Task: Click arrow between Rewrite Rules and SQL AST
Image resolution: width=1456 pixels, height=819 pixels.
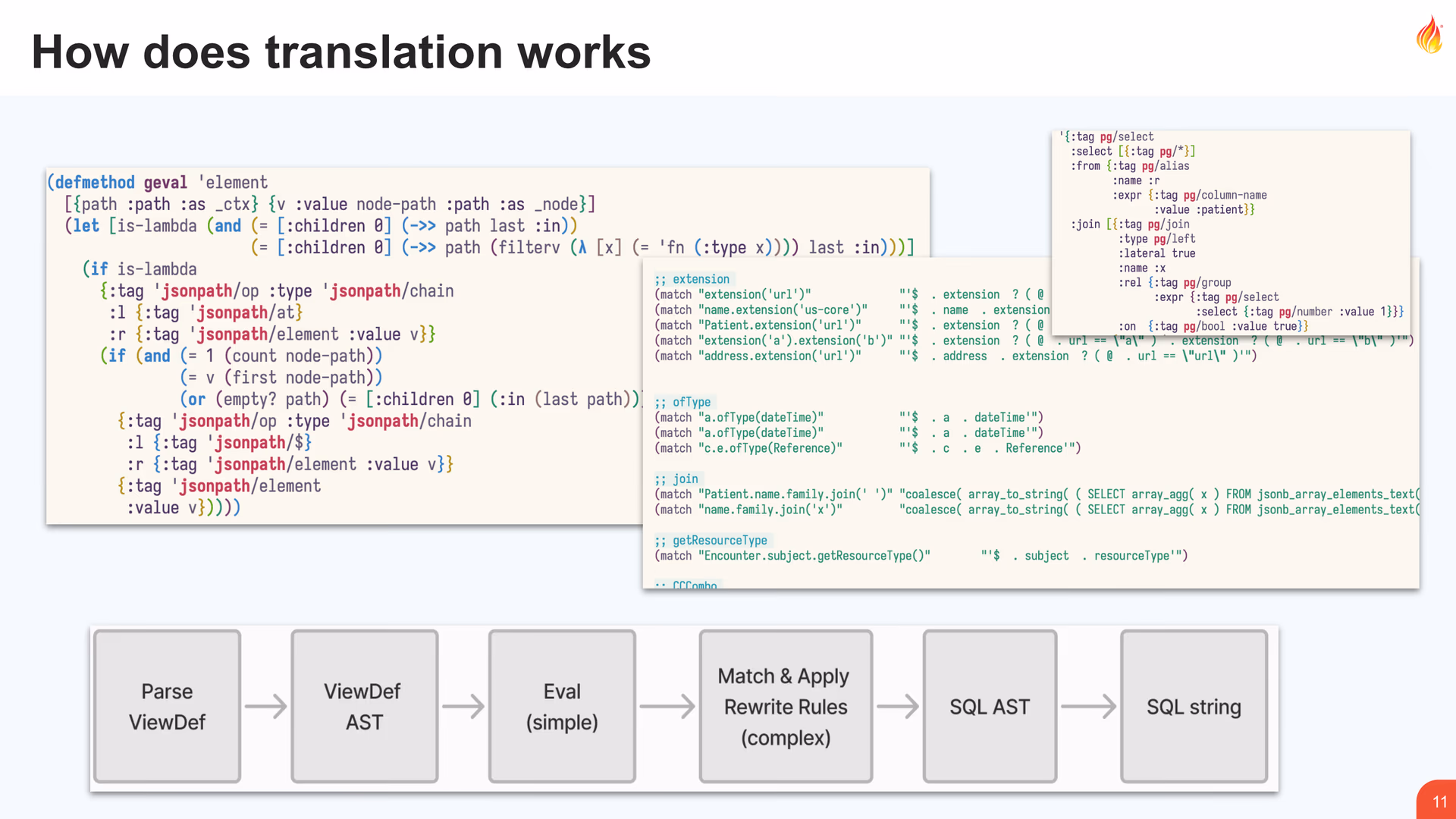Action: [897, 706]
